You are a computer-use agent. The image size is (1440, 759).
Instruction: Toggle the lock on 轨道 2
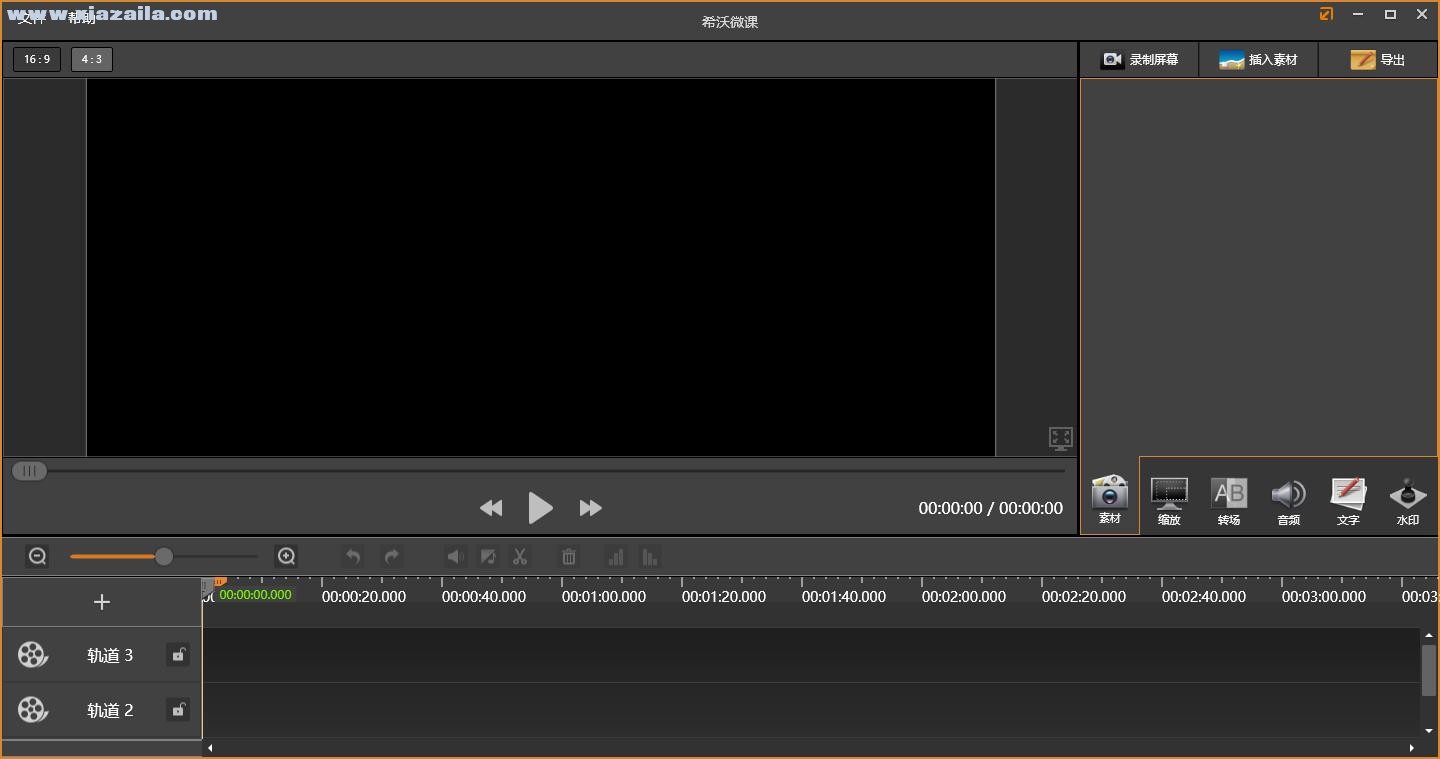pos(178,710)
